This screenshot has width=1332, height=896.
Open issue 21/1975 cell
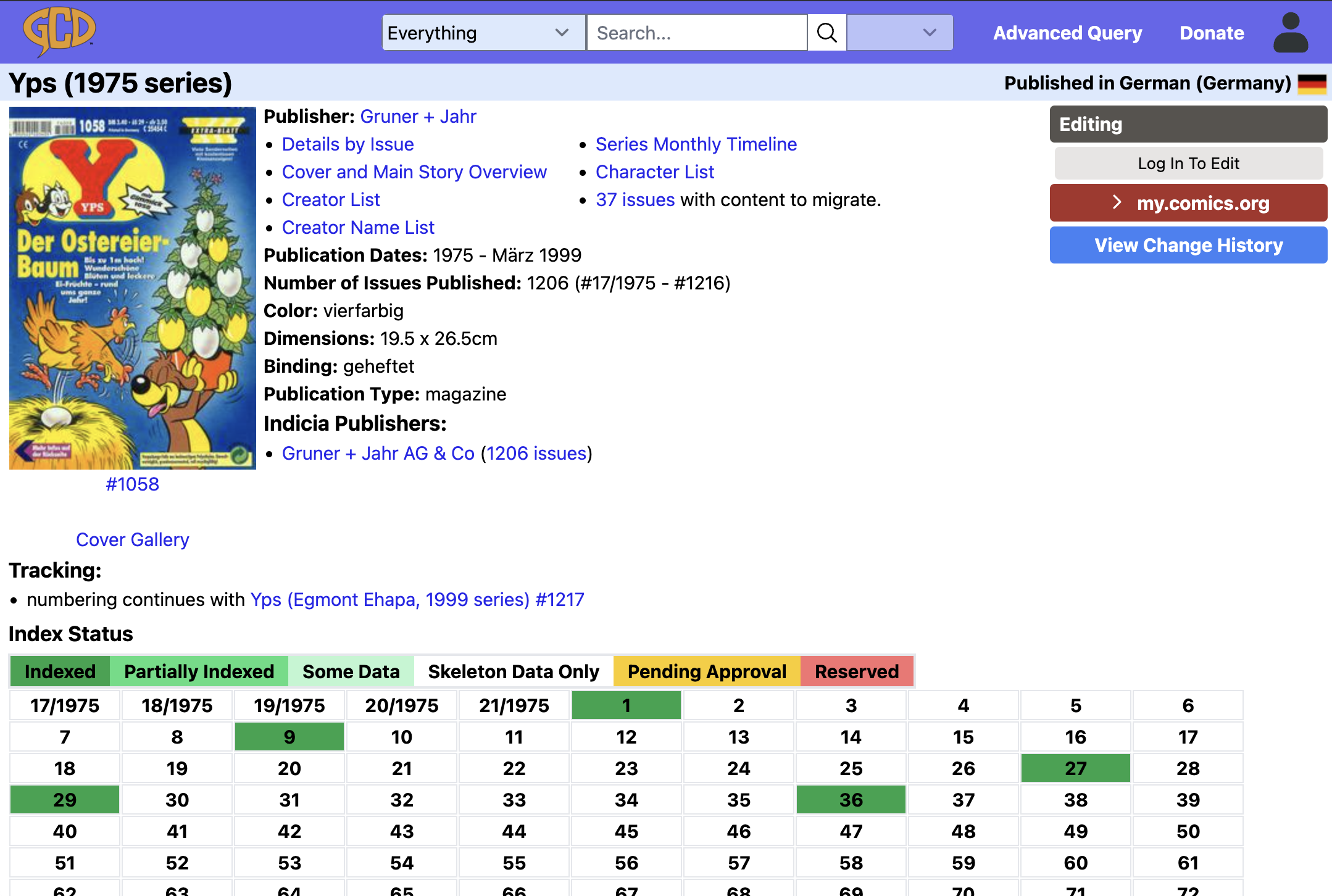(x=514, y=705)
